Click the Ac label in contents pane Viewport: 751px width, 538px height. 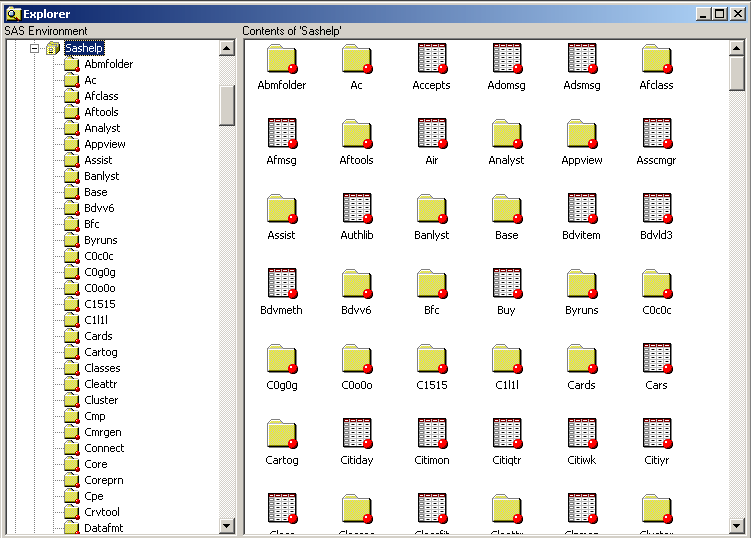click(356, 85)
